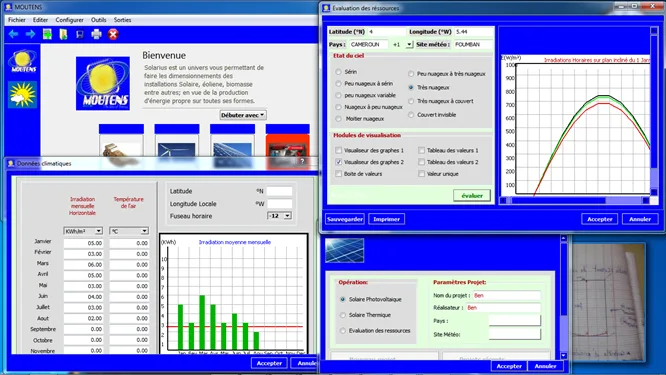
Task: Click the Imprimer button
Action: coord(387,219)
